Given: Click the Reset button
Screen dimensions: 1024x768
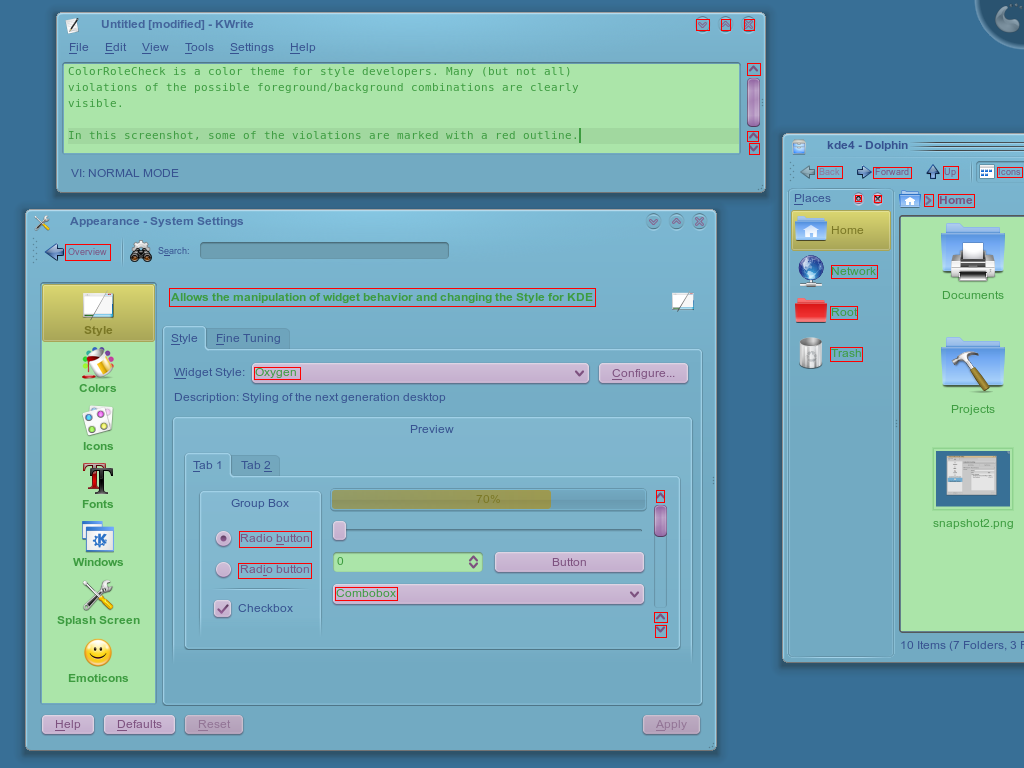Looking at the screenshot, I should (214, 724).
